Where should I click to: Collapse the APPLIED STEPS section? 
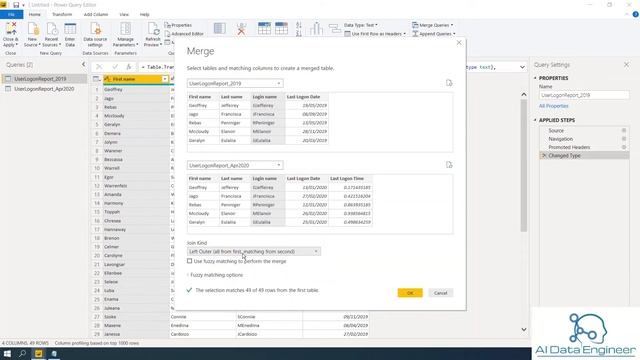tap(535, 120)
